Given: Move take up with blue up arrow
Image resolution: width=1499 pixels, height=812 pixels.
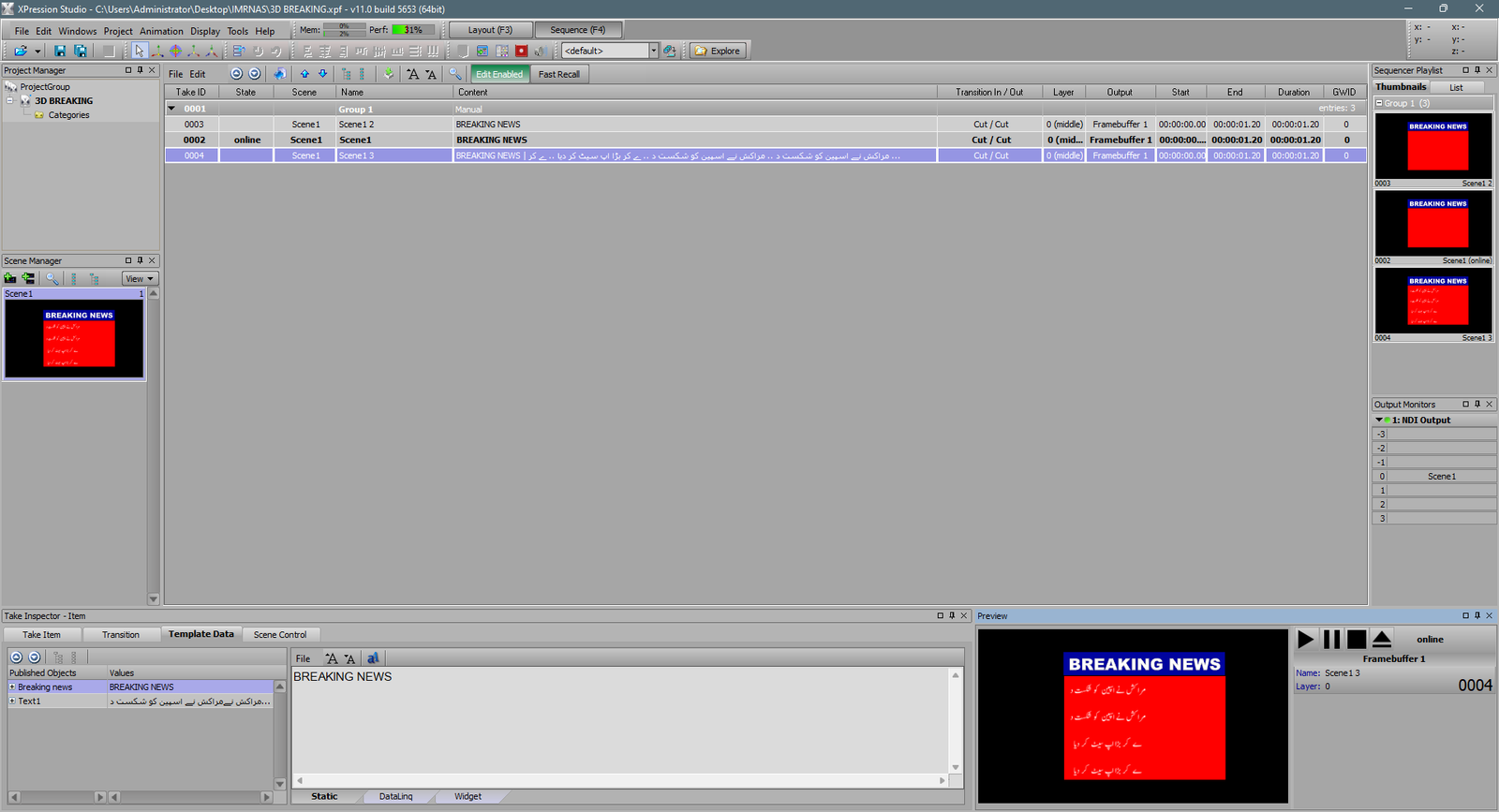Looking at the screenshot, I should (x=304, y=74).
